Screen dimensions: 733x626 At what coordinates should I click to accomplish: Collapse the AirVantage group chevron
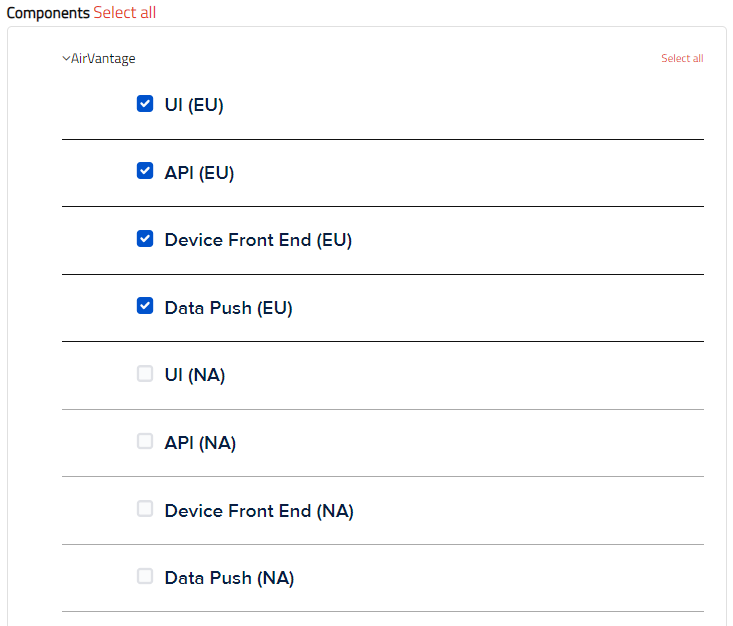click(66, 58)
